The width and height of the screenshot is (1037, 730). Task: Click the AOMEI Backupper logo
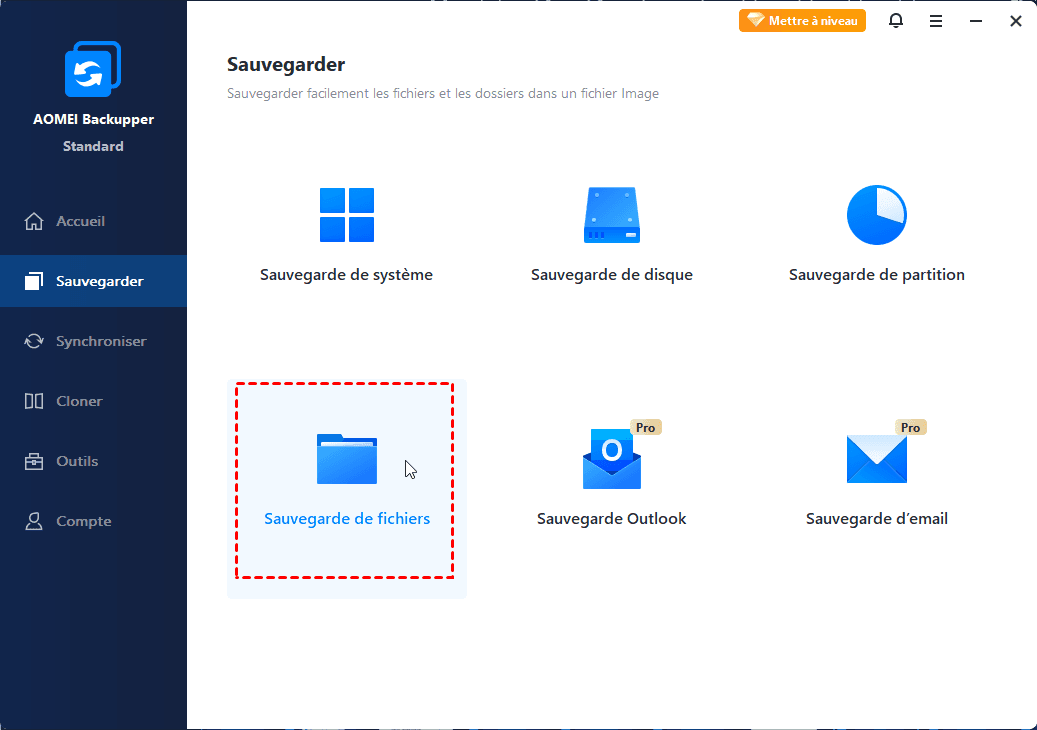[x=93, y=69]
